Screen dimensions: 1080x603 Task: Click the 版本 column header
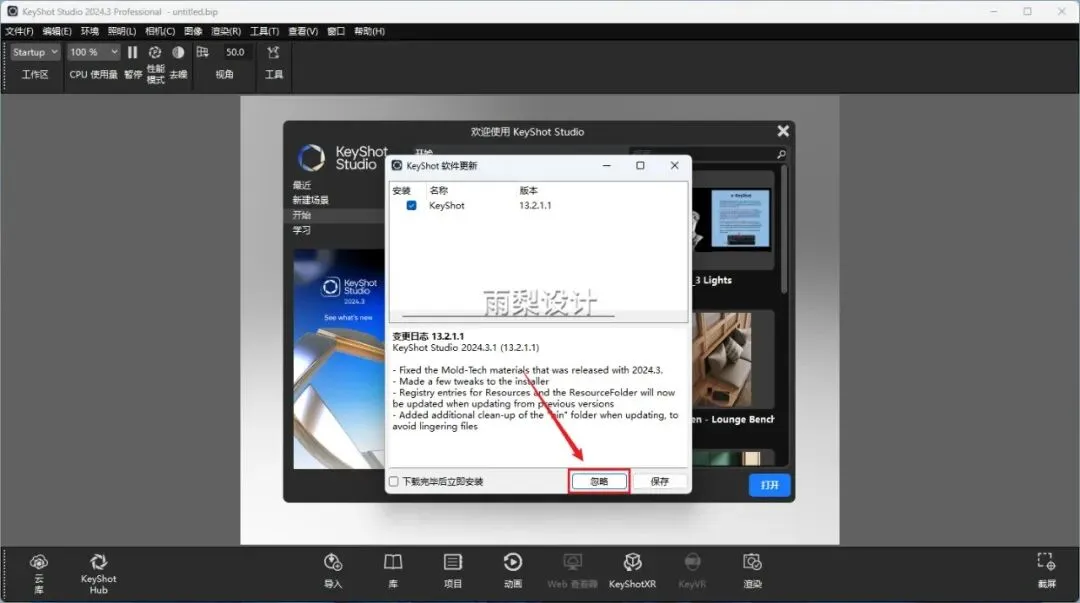pyautogui.click(x=528, y=190)
